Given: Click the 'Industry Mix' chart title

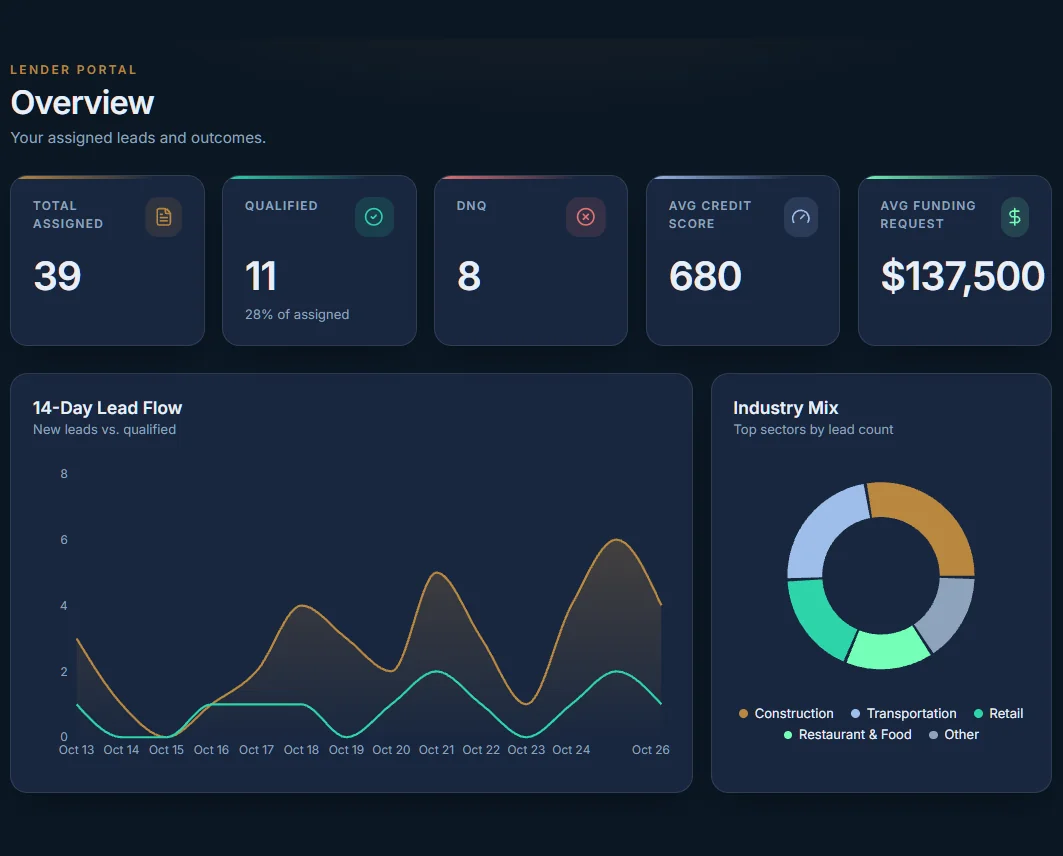Looking at the screenshot, I should tap(786, 408).
